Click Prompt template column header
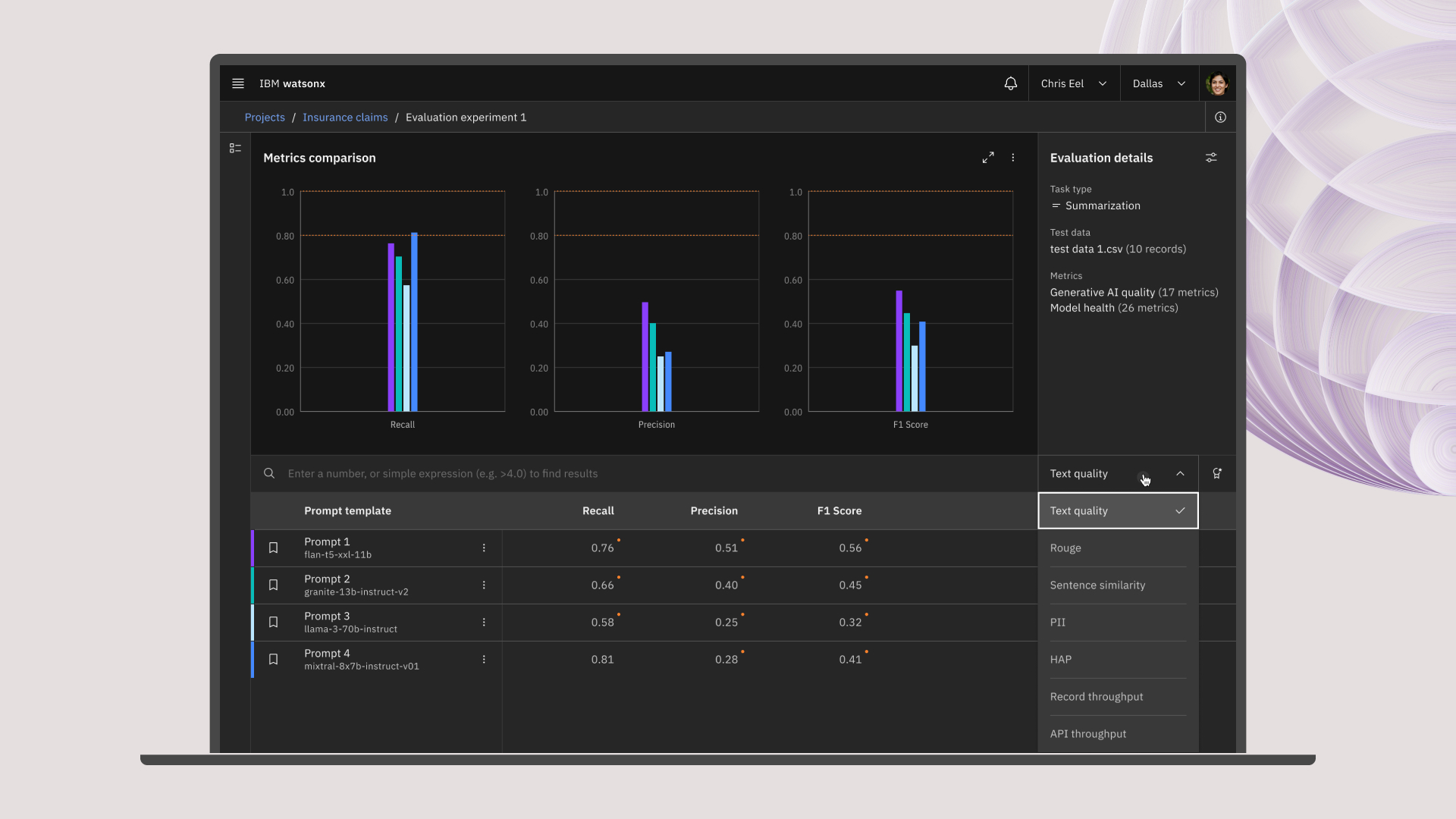The height and width of the screenshot is (819, 1456). coord(347,511)
